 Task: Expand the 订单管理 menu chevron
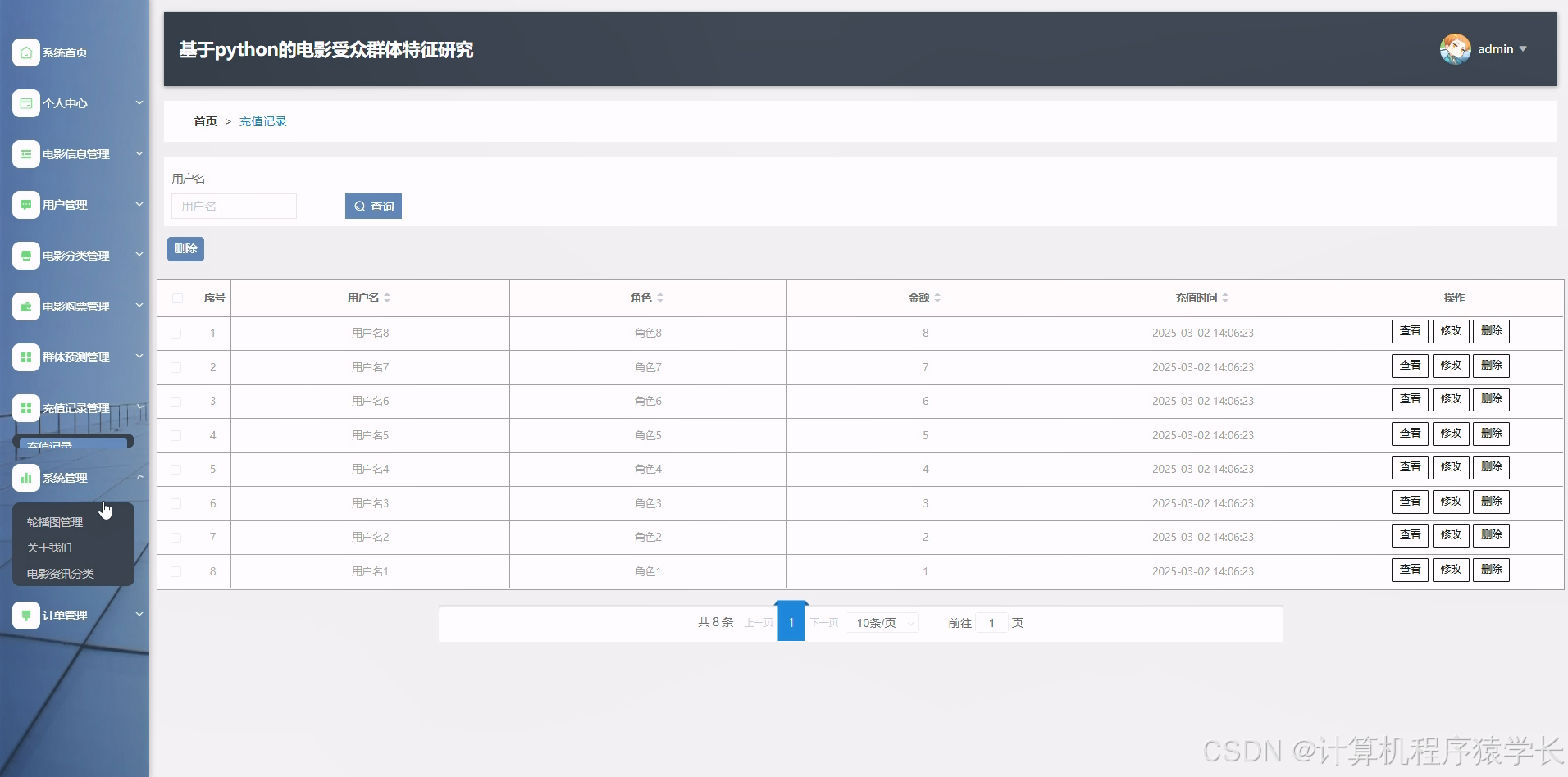[x=139, y=615]
